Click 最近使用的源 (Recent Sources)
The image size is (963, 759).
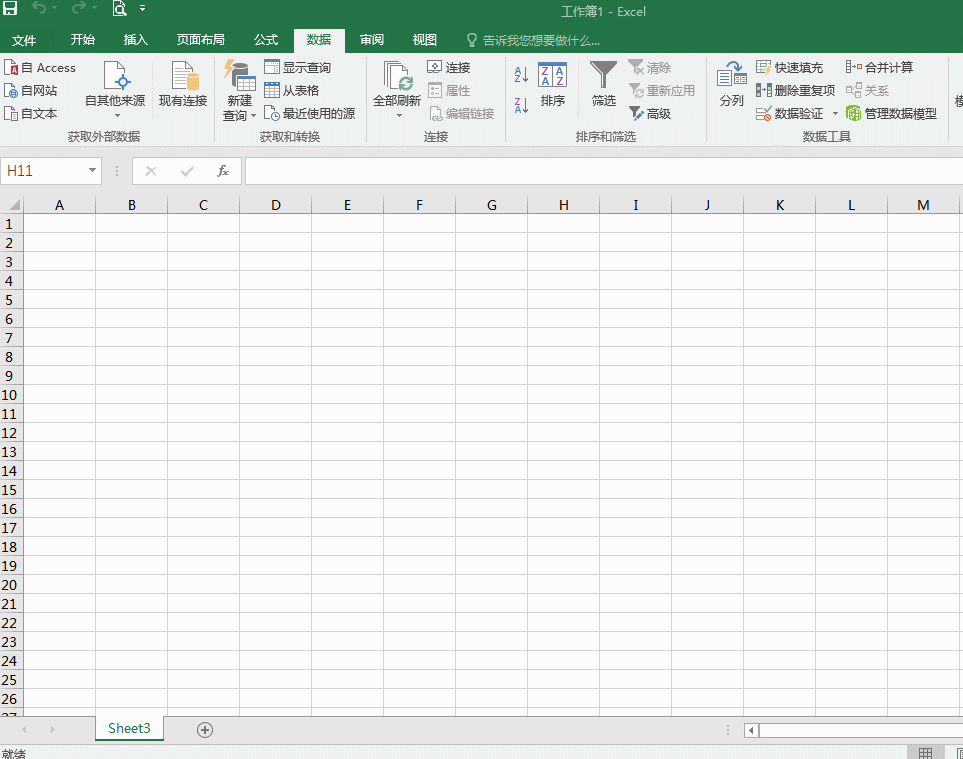[310, 114]
